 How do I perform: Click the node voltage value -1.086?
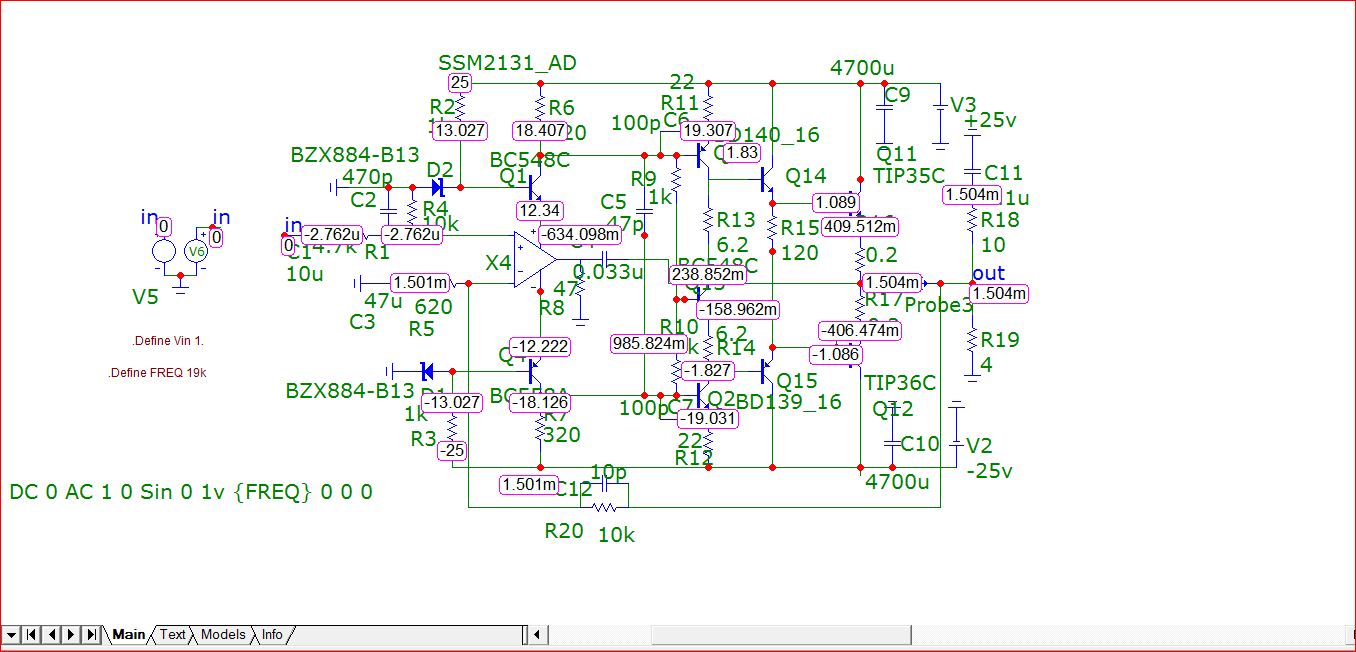point(836,354)
